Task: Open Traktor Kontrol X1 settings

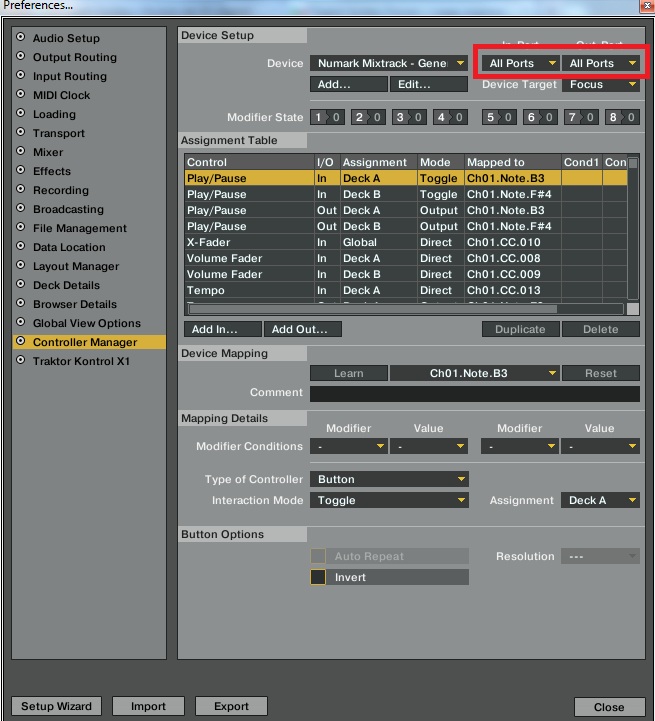Action: coord(81,361)
